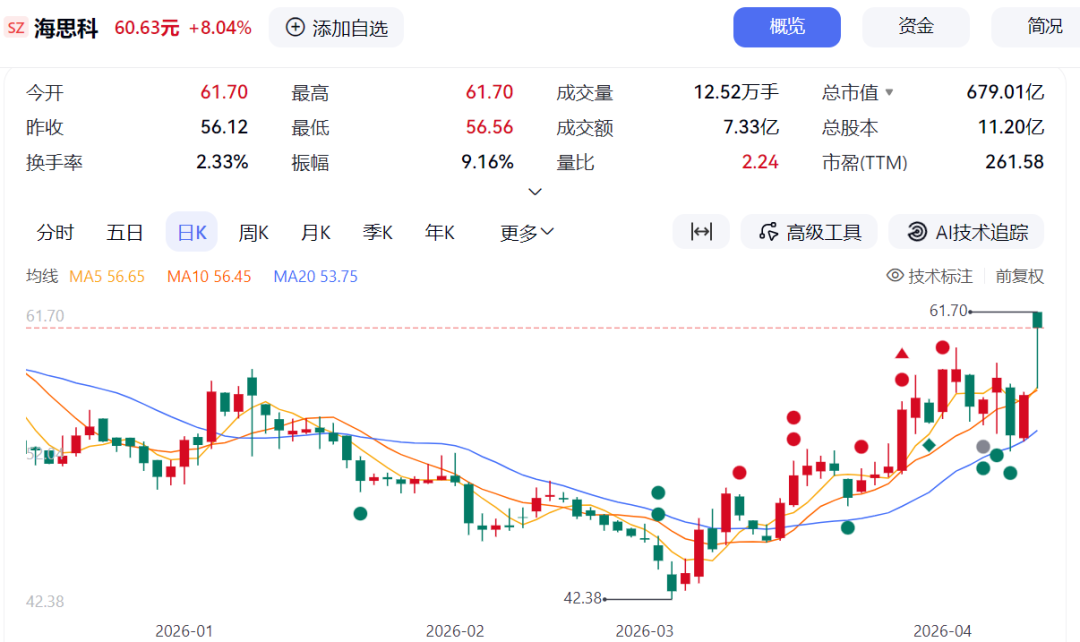
Task: Click the 添加自选 button
Action: click(337, 28)
